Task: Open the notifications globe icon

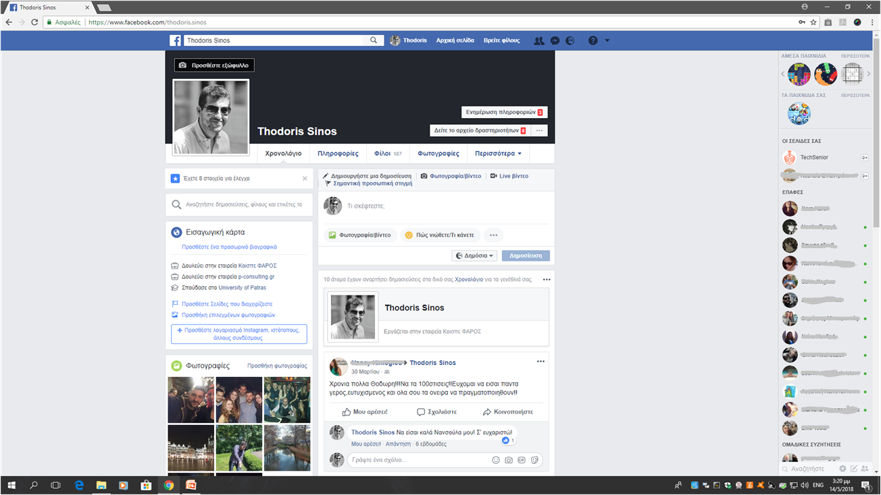Action: (570, 41)
